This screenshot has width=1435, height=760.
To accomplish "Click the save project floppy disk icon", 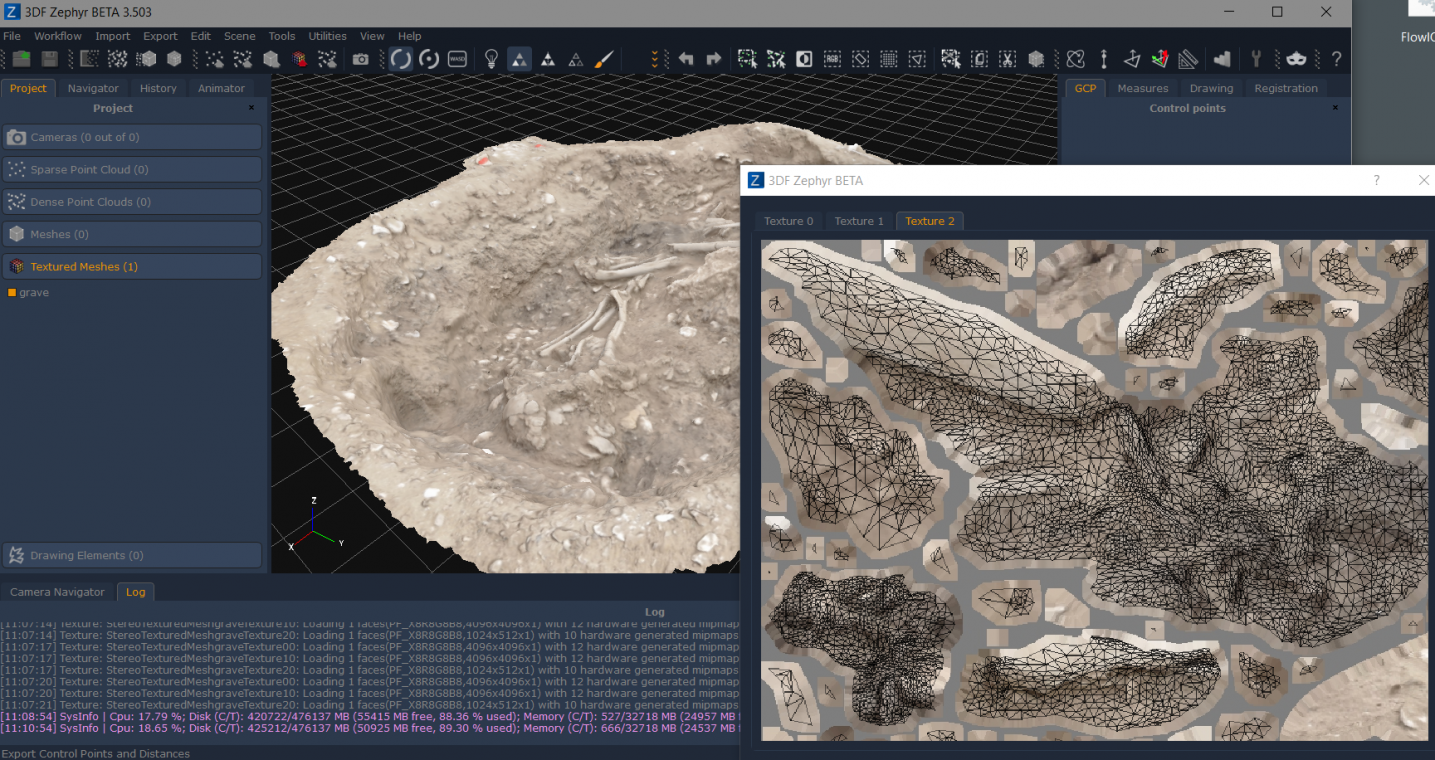I will 49,59.
